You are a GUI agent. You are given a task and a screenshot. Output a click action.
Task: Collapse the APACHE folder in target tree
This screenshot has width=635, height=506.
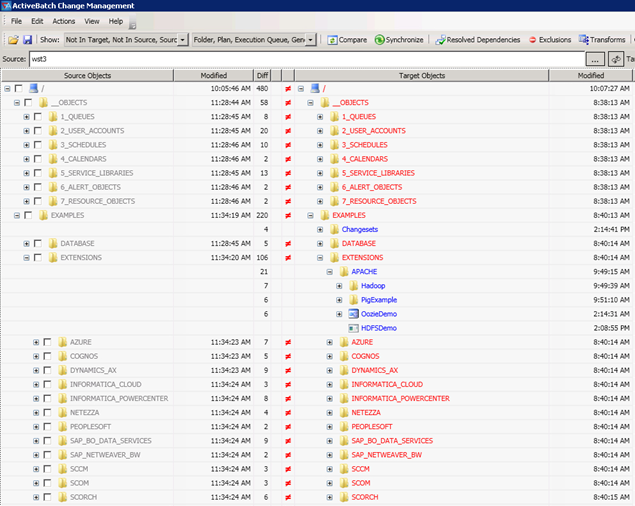(327, 272)
